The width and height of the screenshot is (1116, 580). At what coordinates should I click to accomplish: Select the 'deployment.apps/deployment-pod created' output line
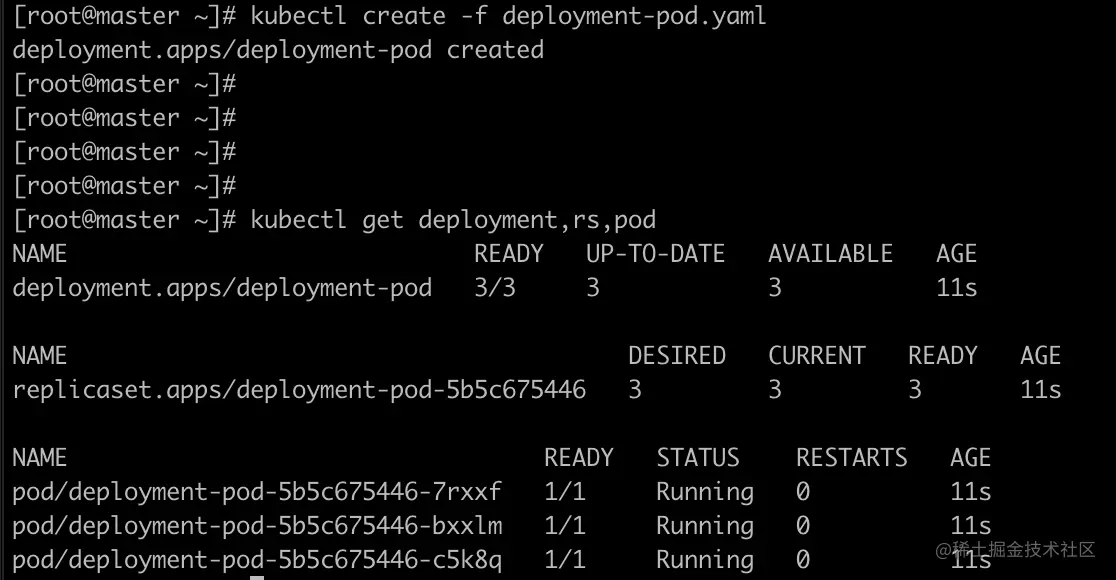pyautogui.click(x=278, y=50)
